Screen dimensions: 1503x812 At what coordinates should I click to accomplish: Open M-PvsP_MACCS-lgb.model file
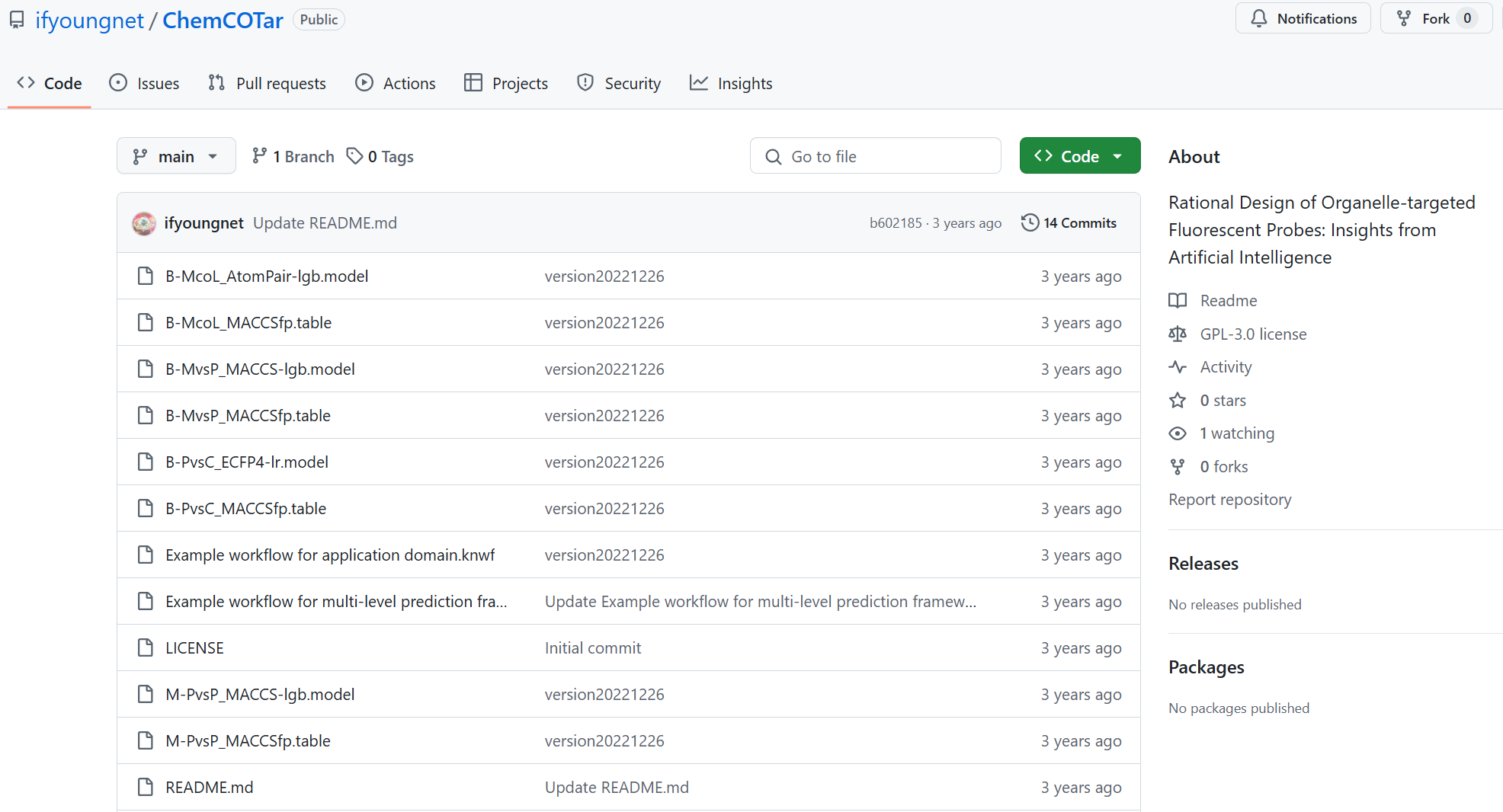(260, 694)
